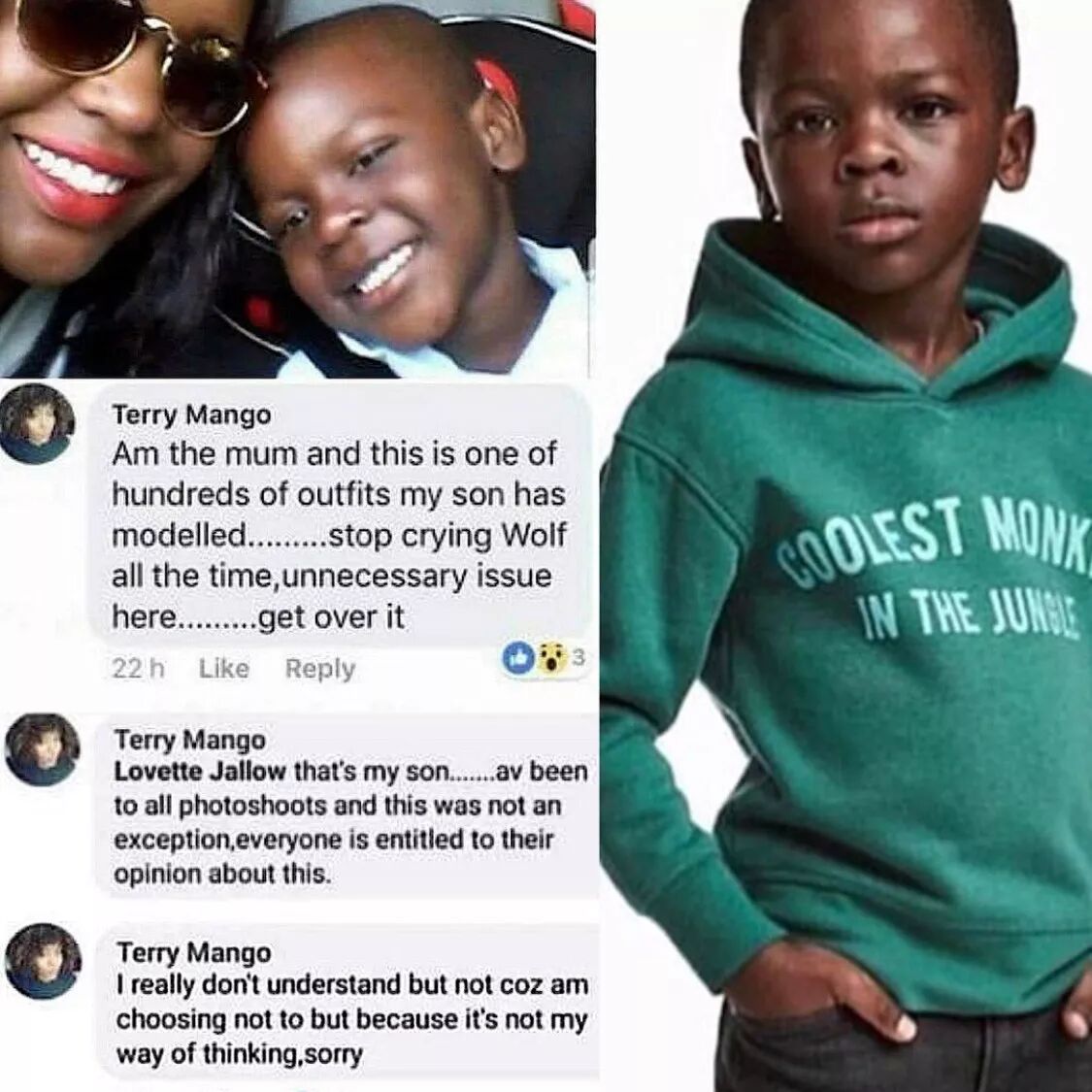The width and height of the screenshot is (1092, 1092).
Task: Click Terry Mango's name above the Lovette Jallow reply
Action: click(x=190, y=741)
